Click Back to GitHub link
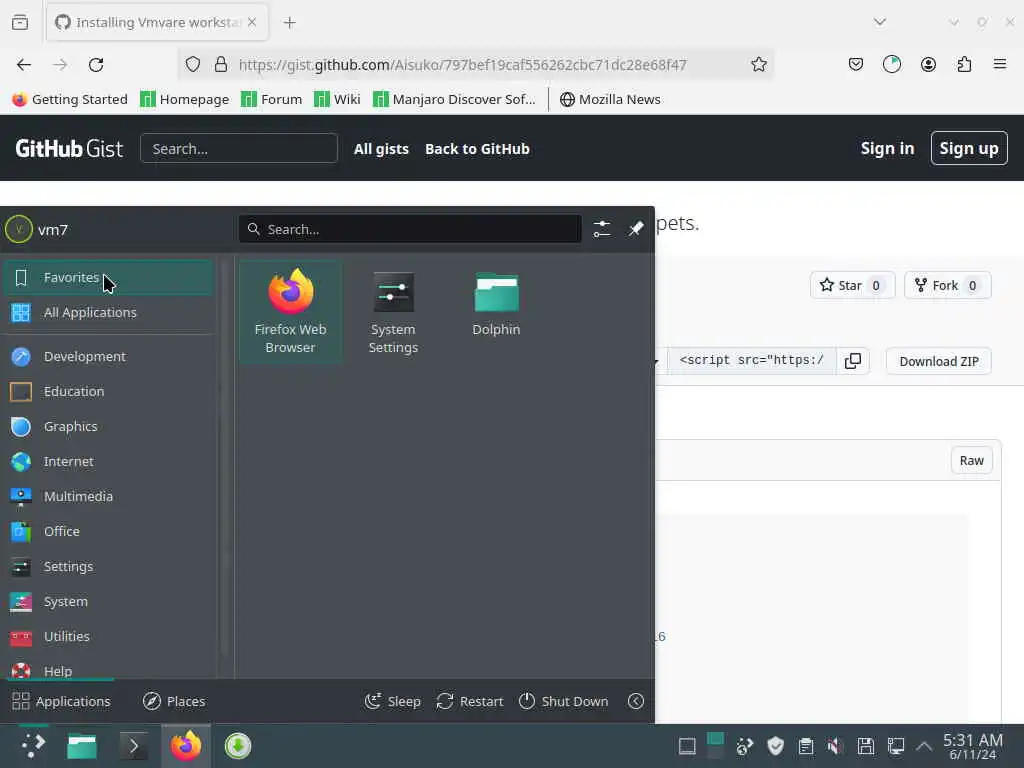 [477, 149]
